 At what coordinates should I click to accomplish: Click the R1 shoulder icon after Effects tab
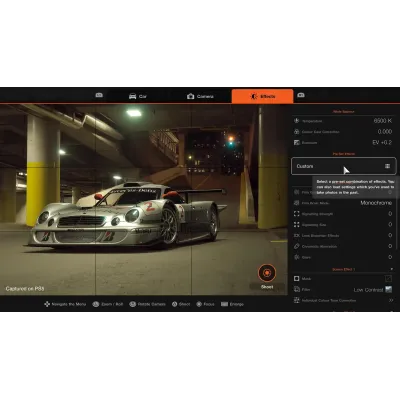(x=301, y=95)
